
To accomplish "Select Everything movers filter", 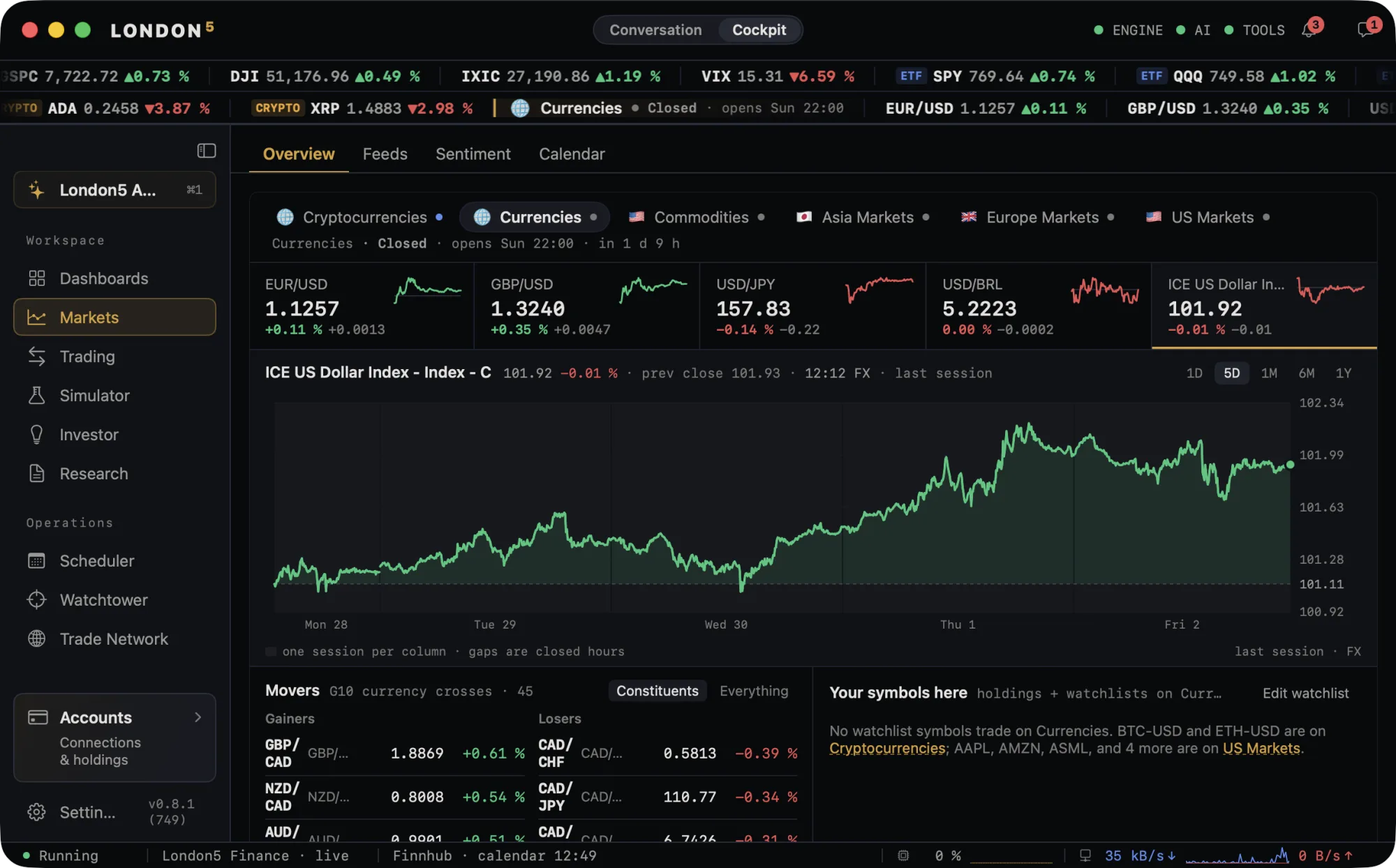I will (754, 691).
